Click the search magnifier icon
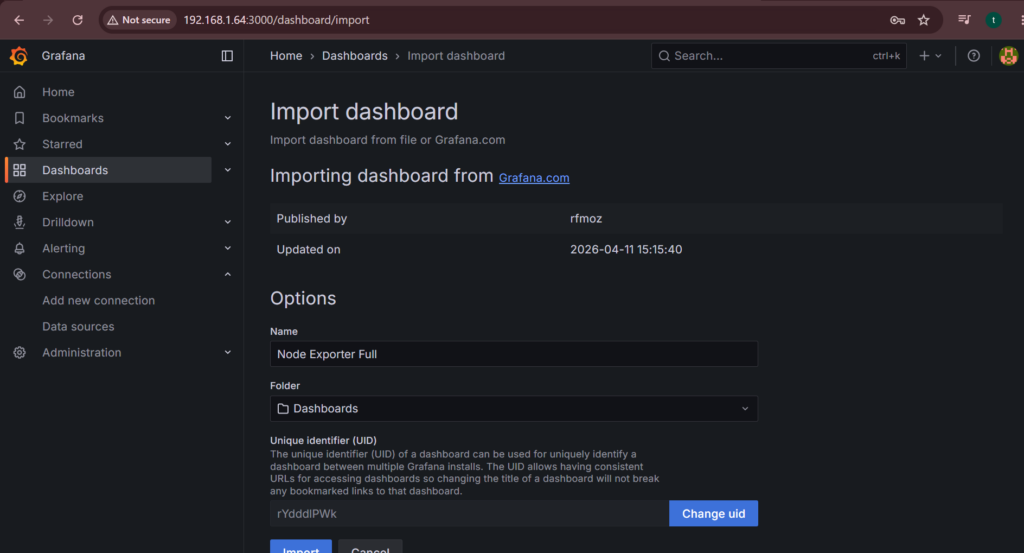 (664, 56)
